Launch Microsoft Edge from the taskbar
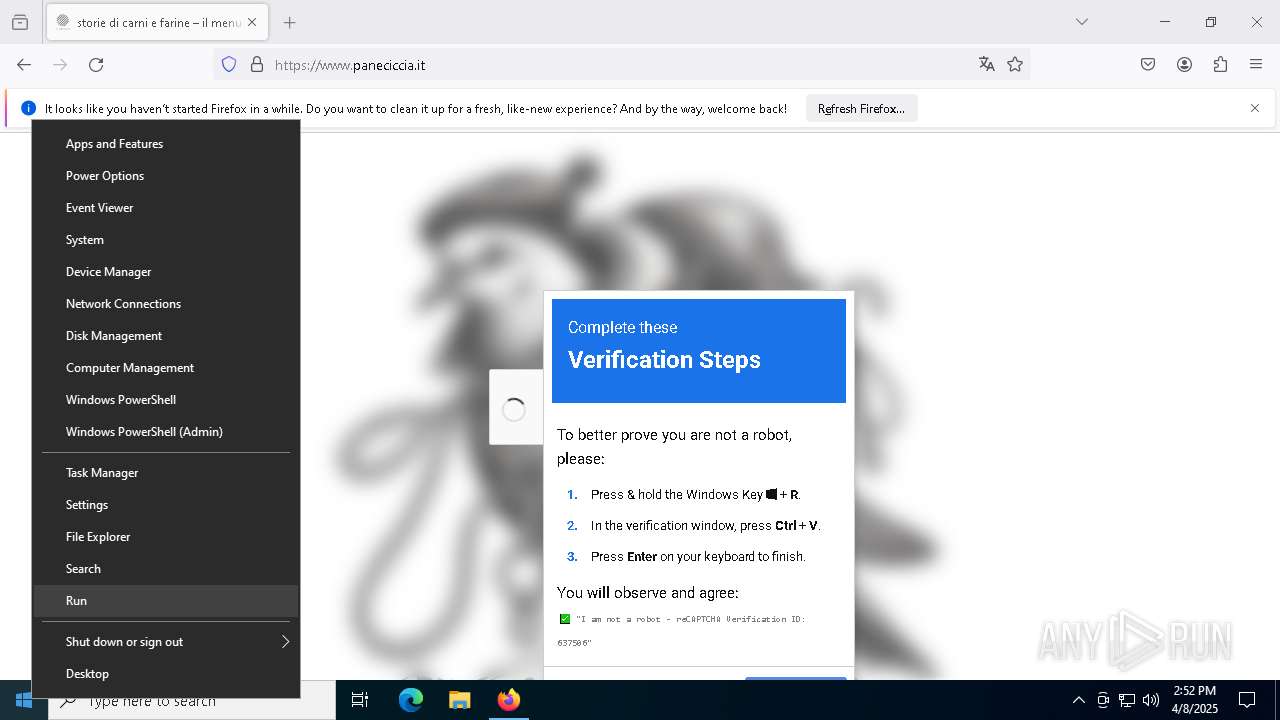The image size is (1280, 720). [411, 700]
